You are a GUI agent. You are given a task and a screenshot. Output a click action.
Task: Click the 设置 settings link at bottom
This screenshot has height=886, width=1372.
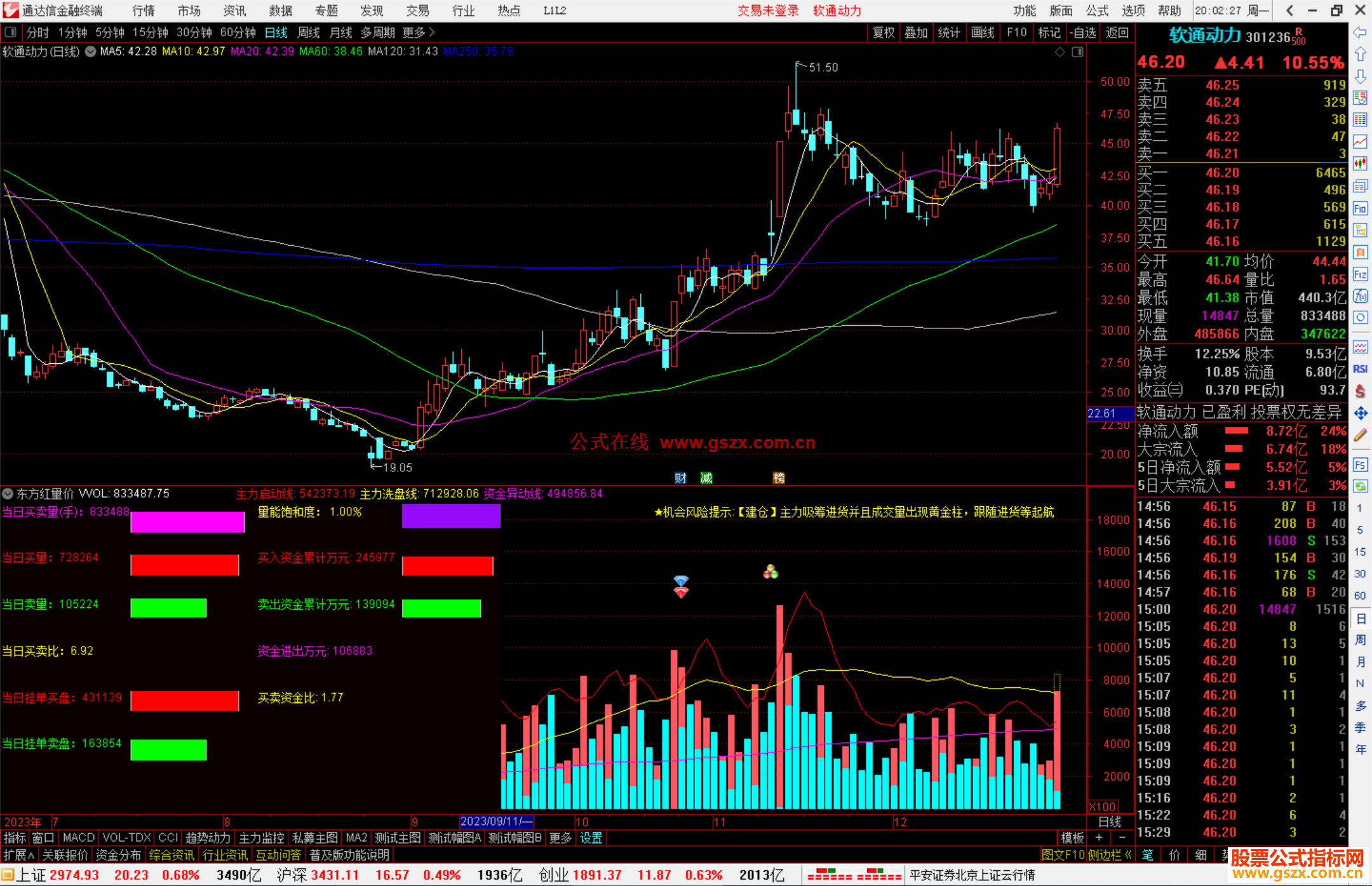[591, 838]
